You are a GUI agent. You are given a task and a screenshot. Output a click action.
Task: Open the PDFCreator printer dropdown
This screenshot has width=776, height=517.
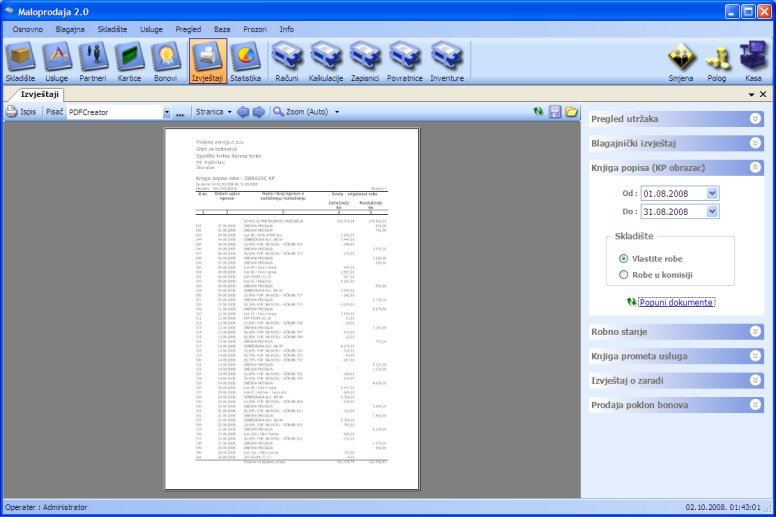(x=166, y=112)
